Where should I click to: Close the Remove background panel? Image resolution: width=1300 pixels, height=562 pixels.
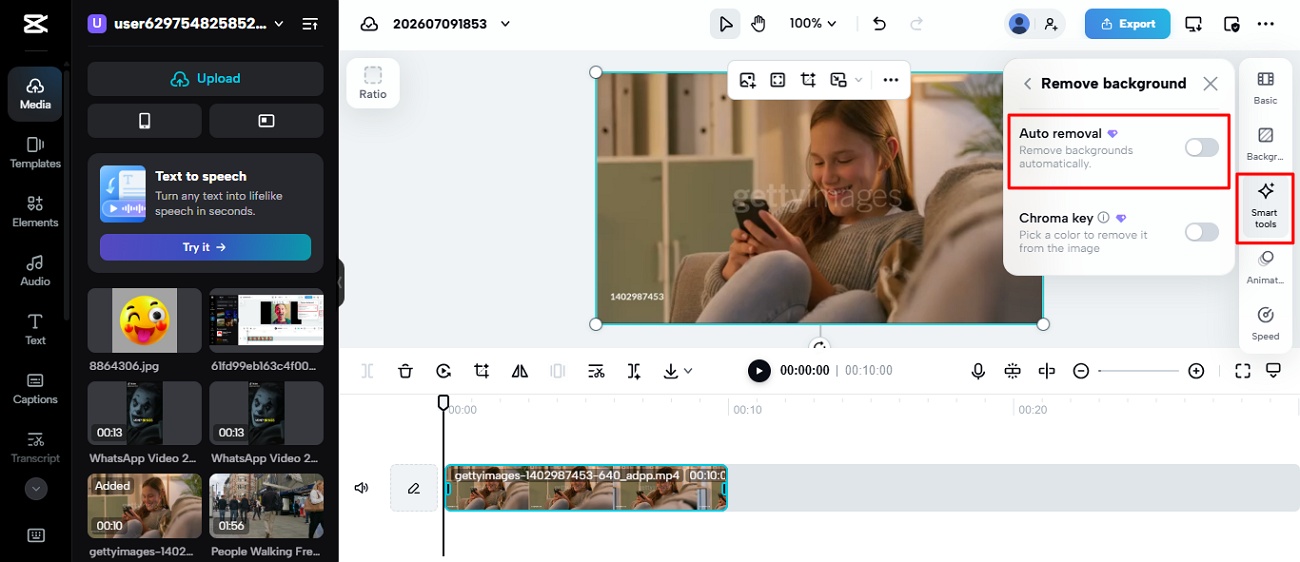[x=1210, y=84]
